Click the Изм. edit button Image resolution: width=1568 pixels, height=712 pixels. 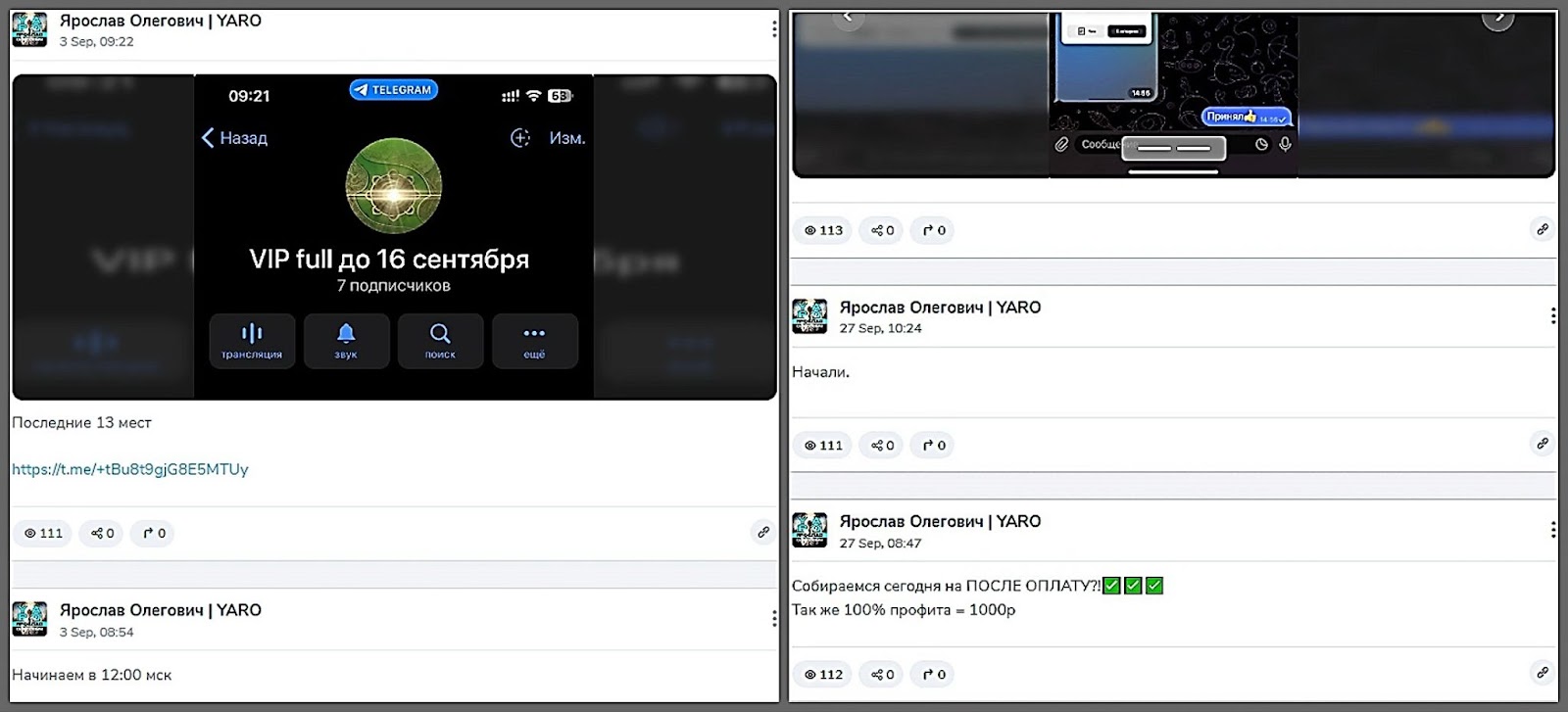click(x=566, y=138)
